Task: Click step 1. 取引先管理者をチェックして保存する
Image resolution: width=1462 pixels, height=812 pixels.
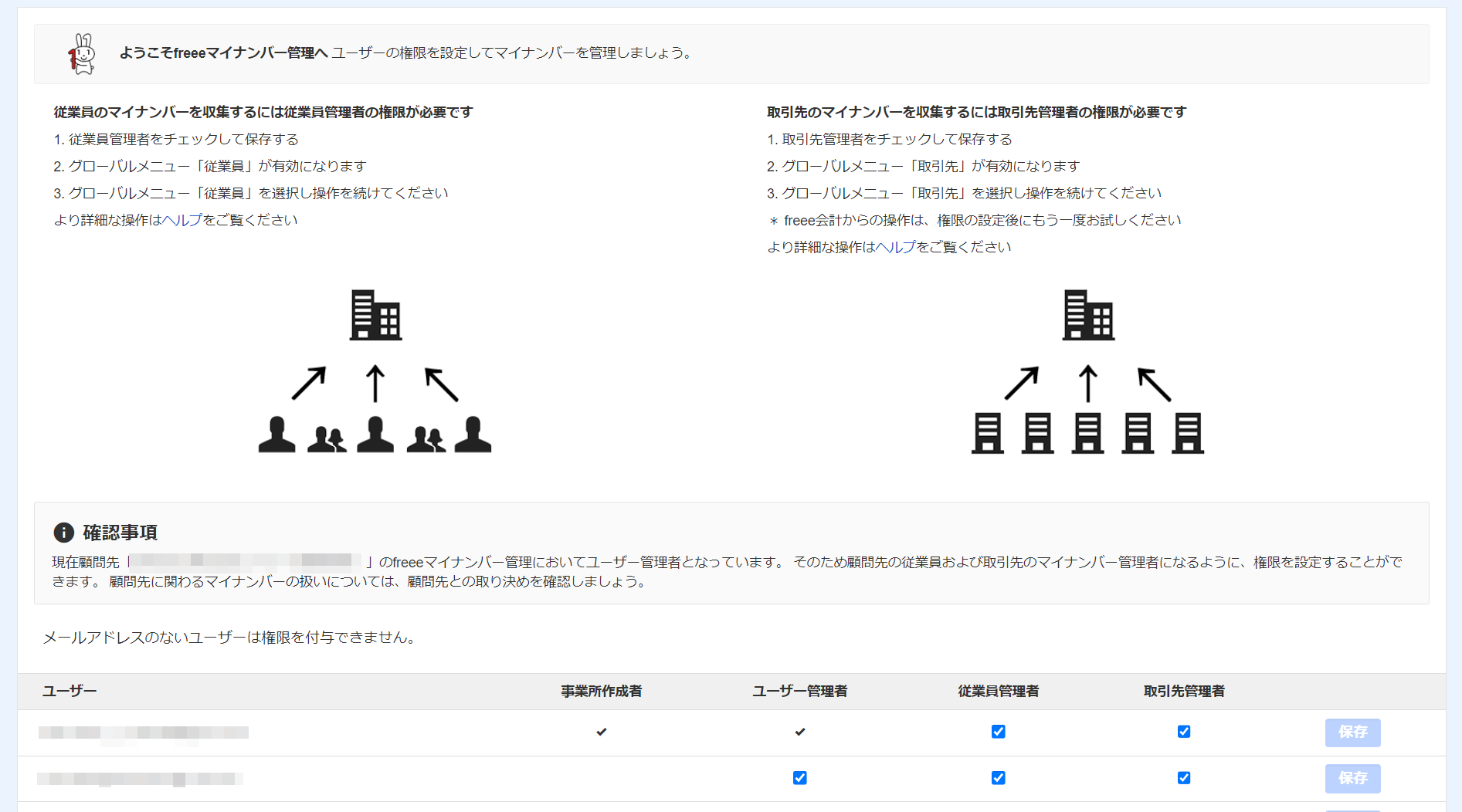Action: click(x=890, y=140)
